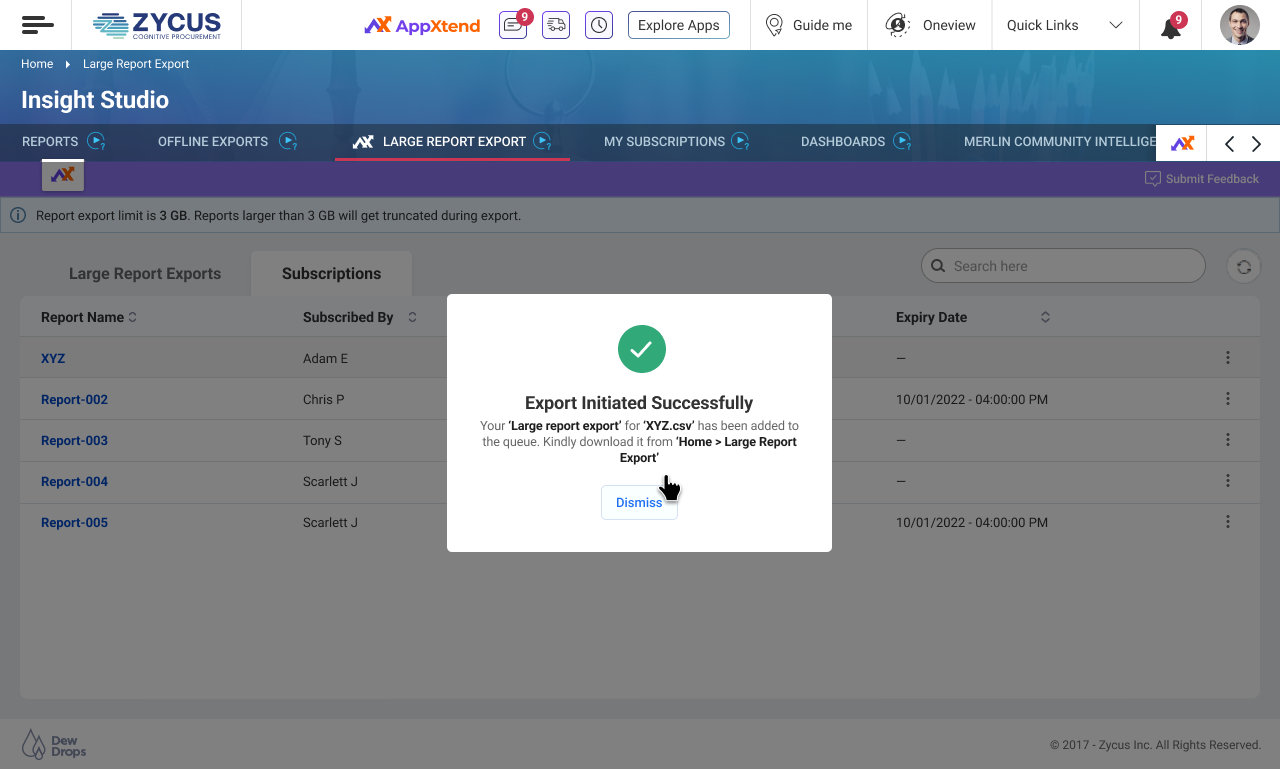This screenshot has height=769, width=1280.
Task: Sort by the Expiry Date column
Action: click(1045, 318)
